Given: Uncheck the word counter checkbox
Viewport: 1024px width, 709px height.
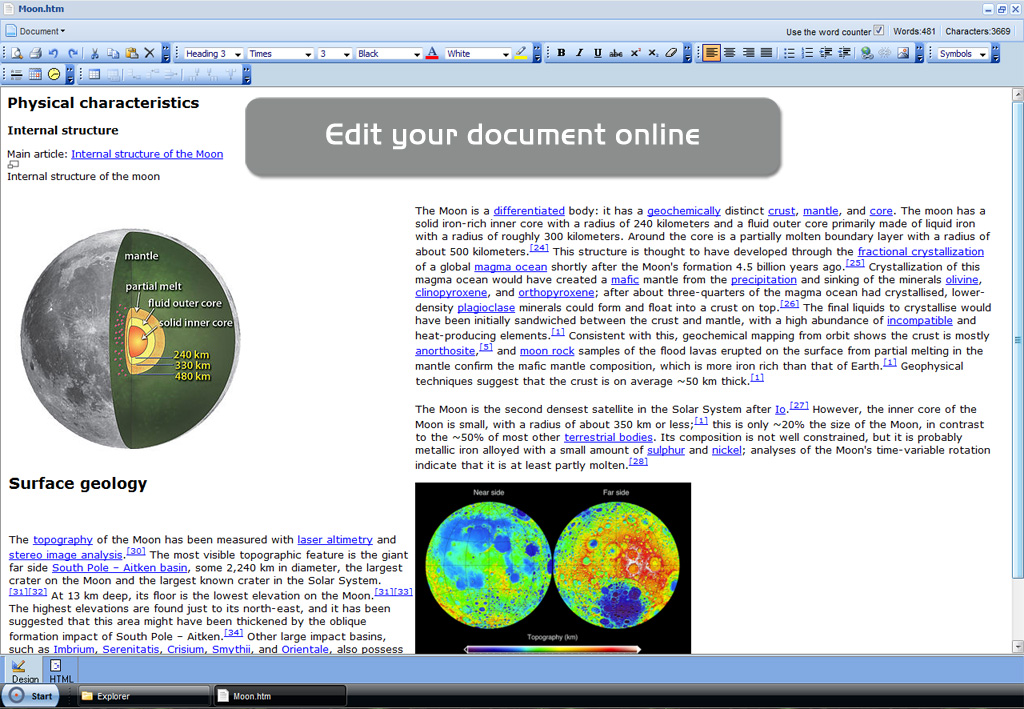Looking at the screenshot, I should coord(879,31).
